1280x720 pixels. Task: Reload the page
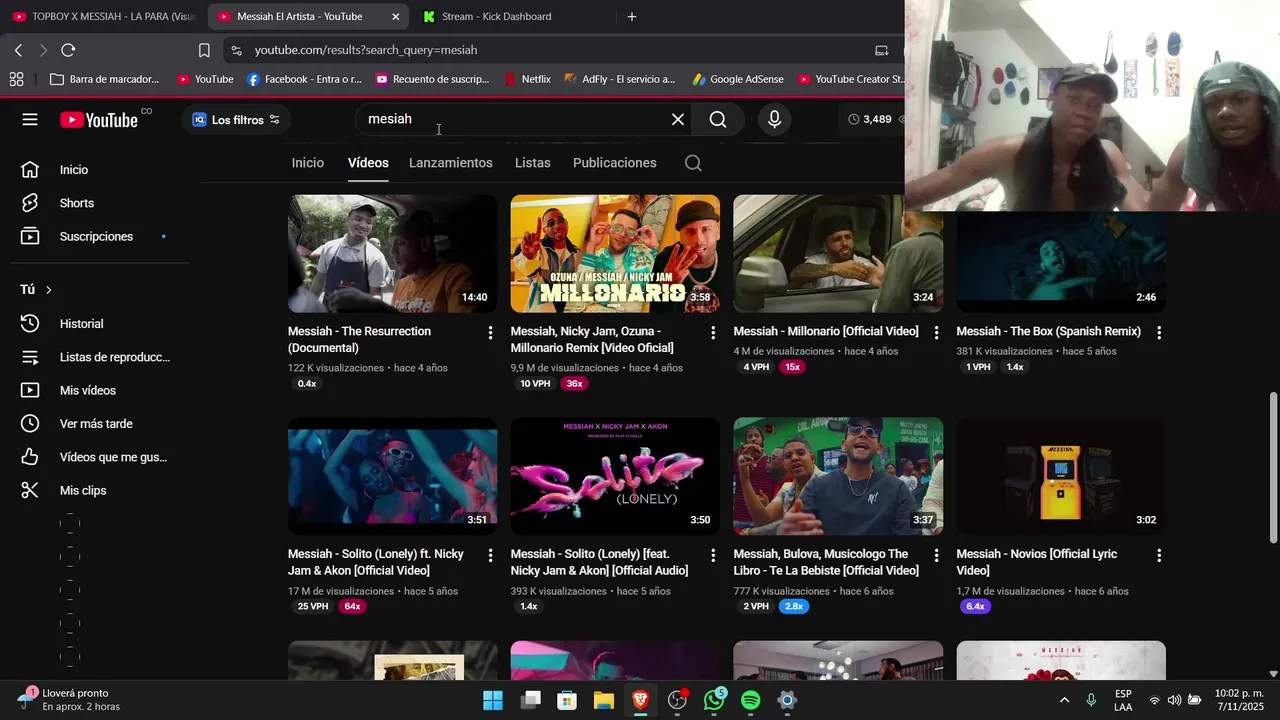68,50
